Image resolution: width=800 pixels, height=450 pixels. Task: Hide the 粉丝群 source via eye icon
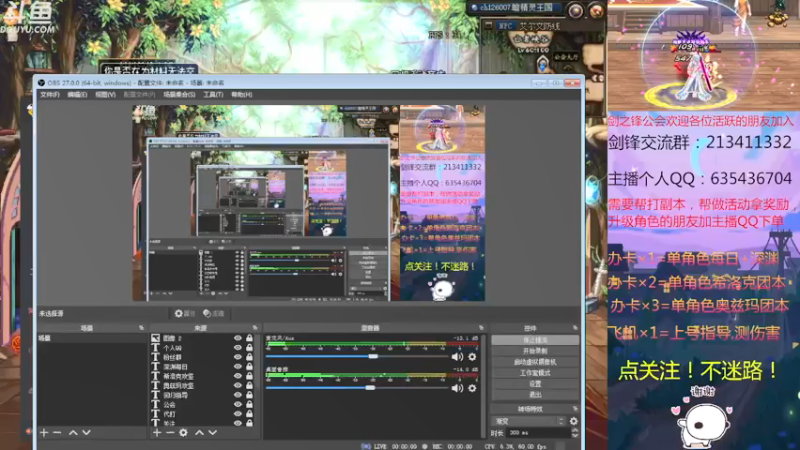[238, 357]
